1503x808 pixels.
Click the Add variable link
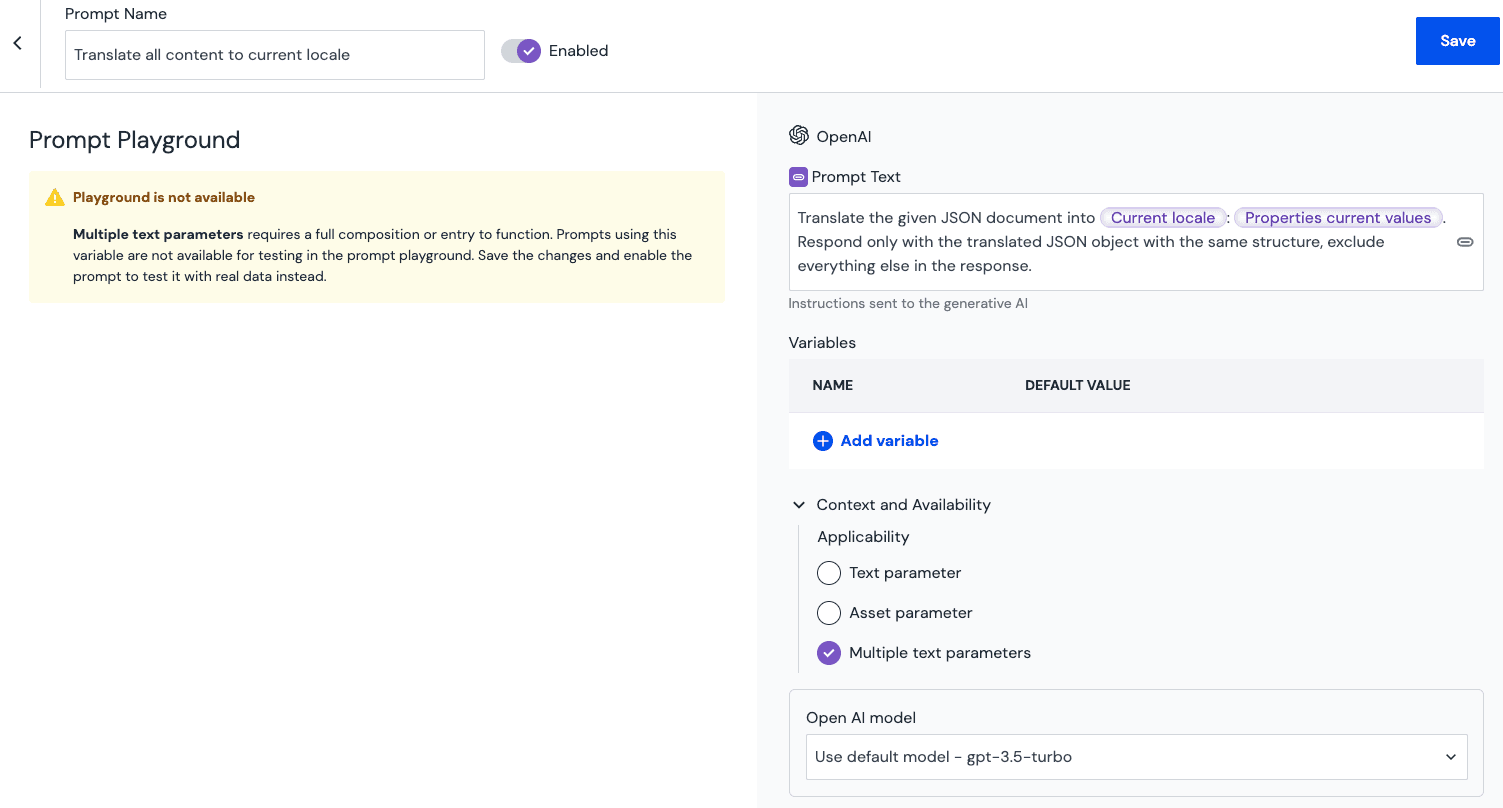click(x=888, y=441)
